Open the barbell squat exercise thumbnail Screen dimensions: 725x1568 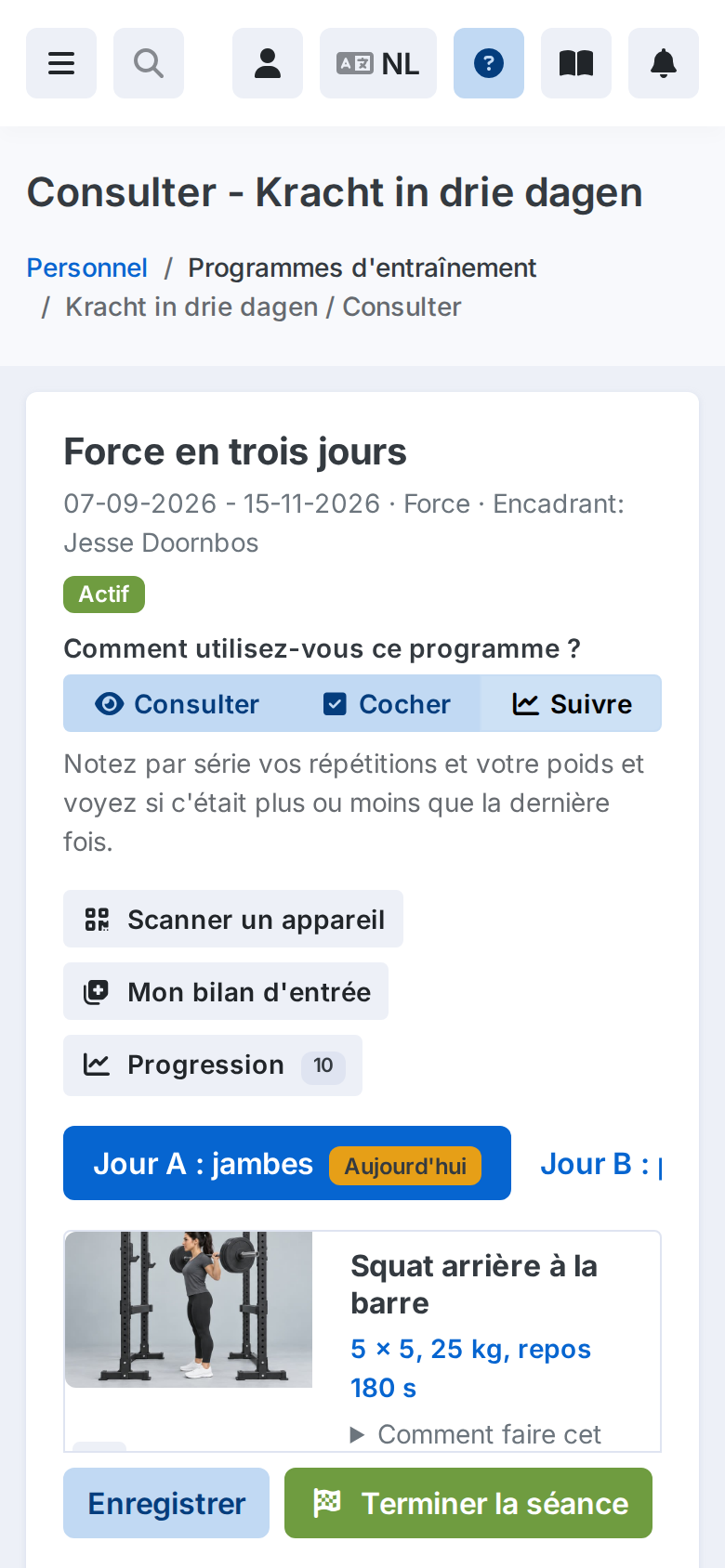click(189, 1310)
